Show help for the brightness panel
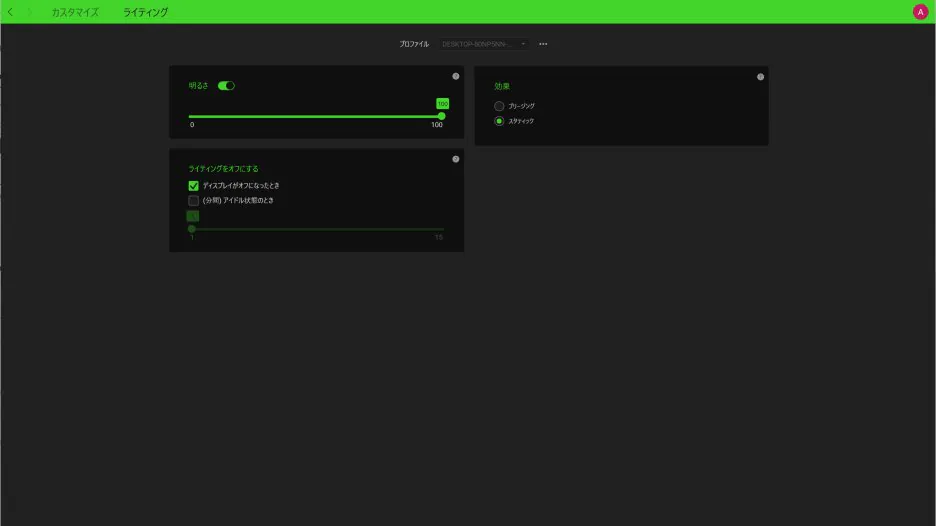 point(455,76)
